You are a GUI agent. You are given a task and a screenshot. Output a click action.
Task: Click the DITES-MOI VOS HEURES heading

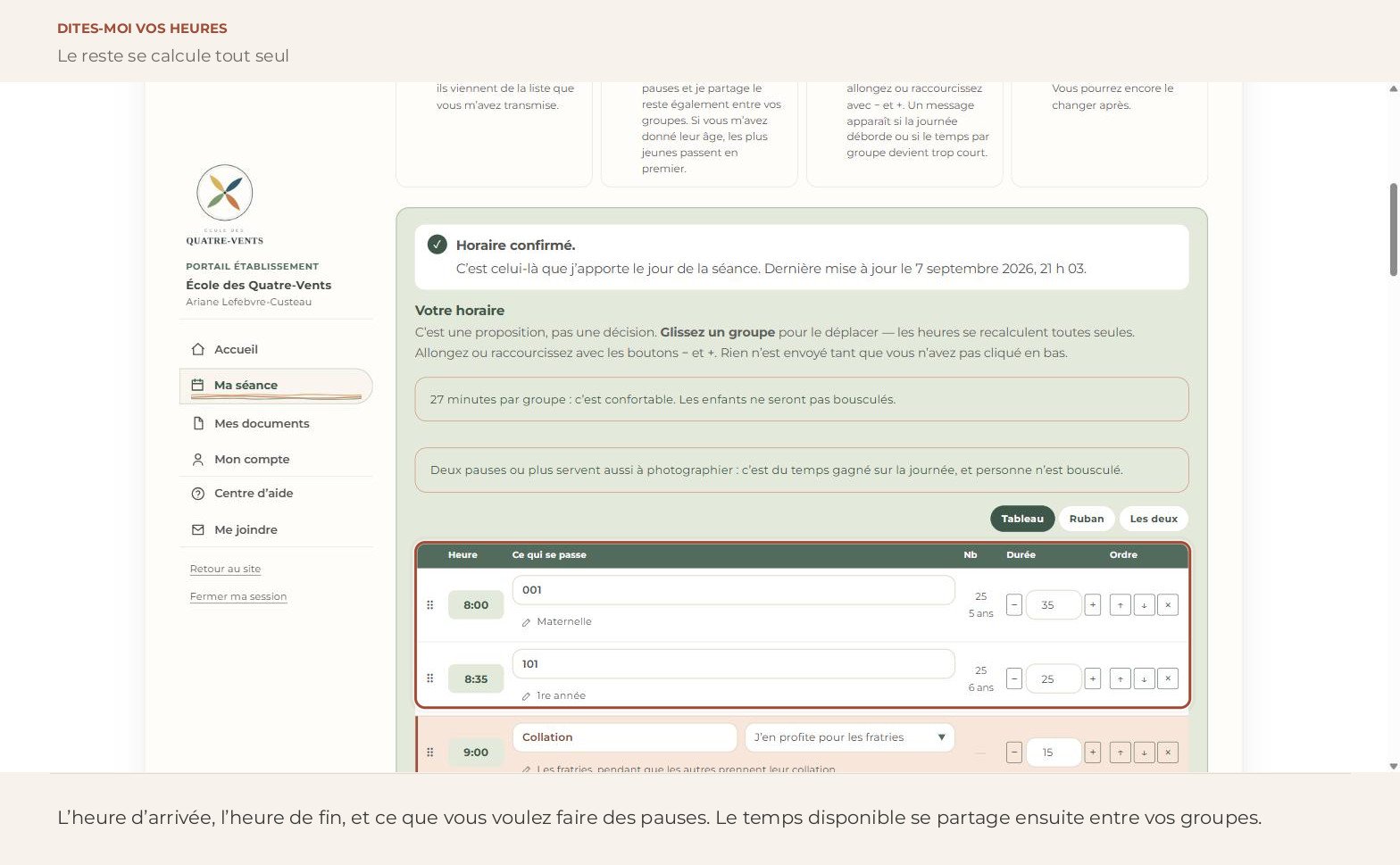(x=142, y=29)
